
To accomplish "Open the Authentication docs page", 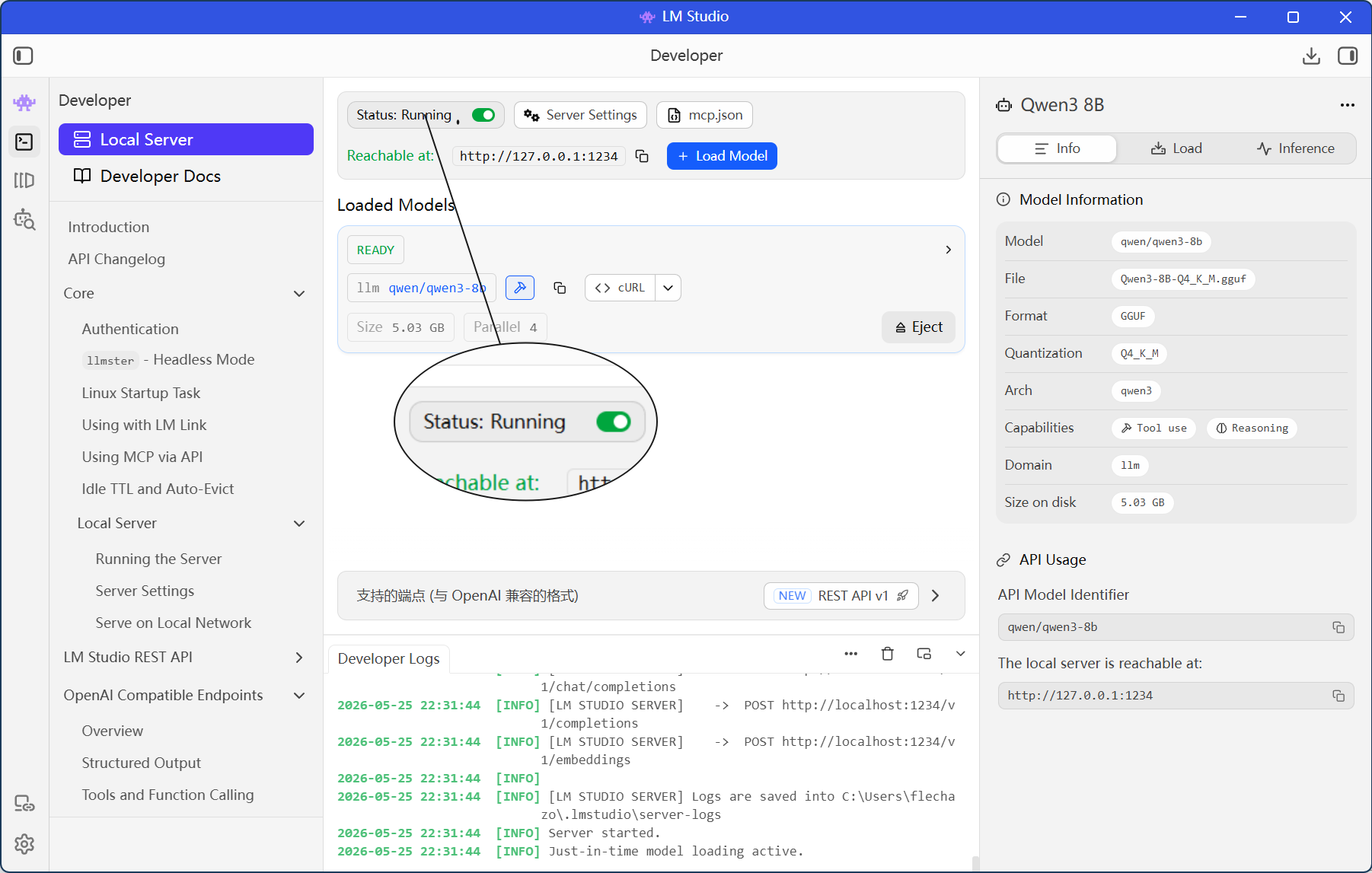I will tap(130, 329).
